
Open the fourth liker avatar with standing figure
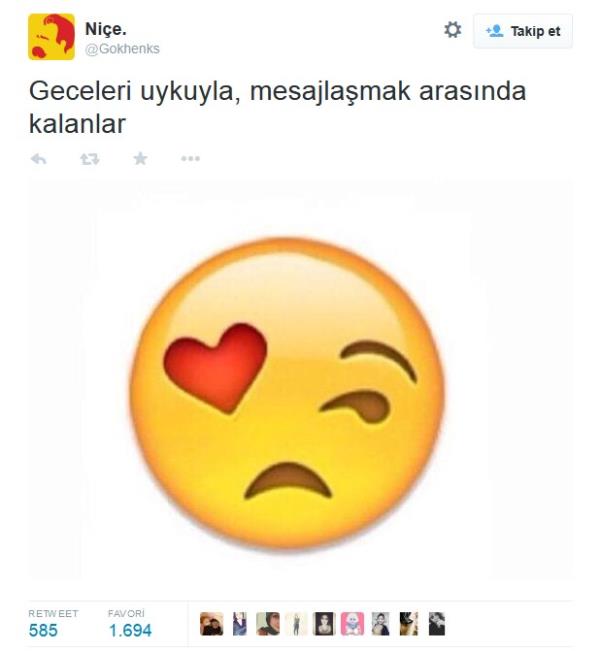(x=296, y=624)
